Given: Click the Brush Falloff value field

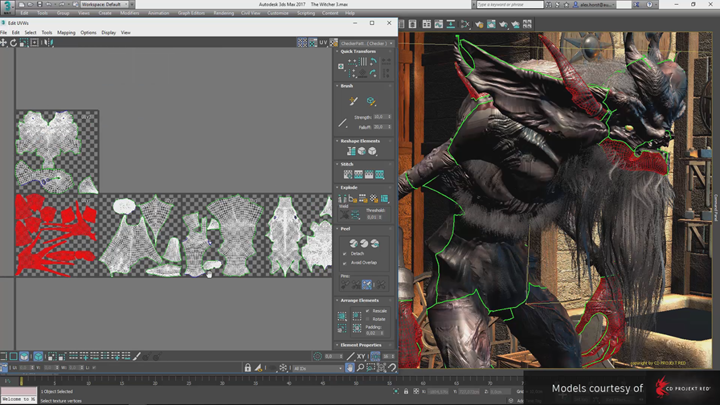Looking at the screenshot, I should tap(382, 127).
